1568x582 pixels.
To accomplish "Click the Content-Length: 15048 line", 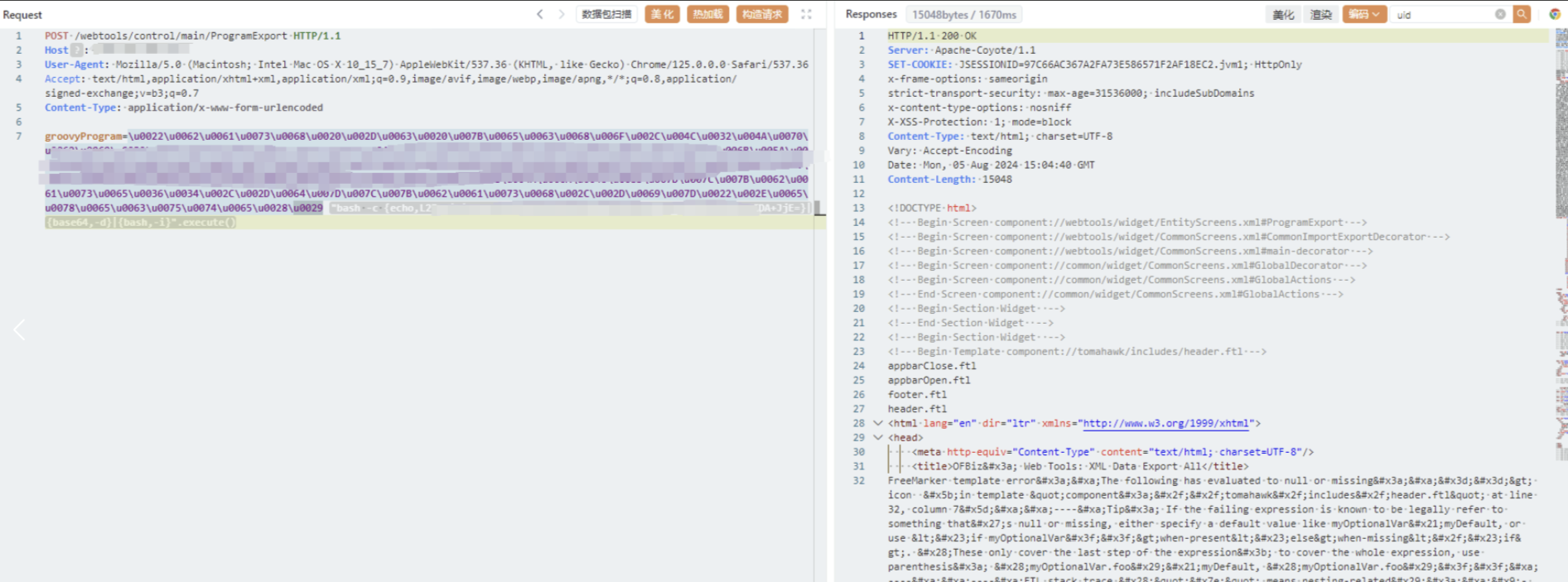I will click(x=950, y=179).
